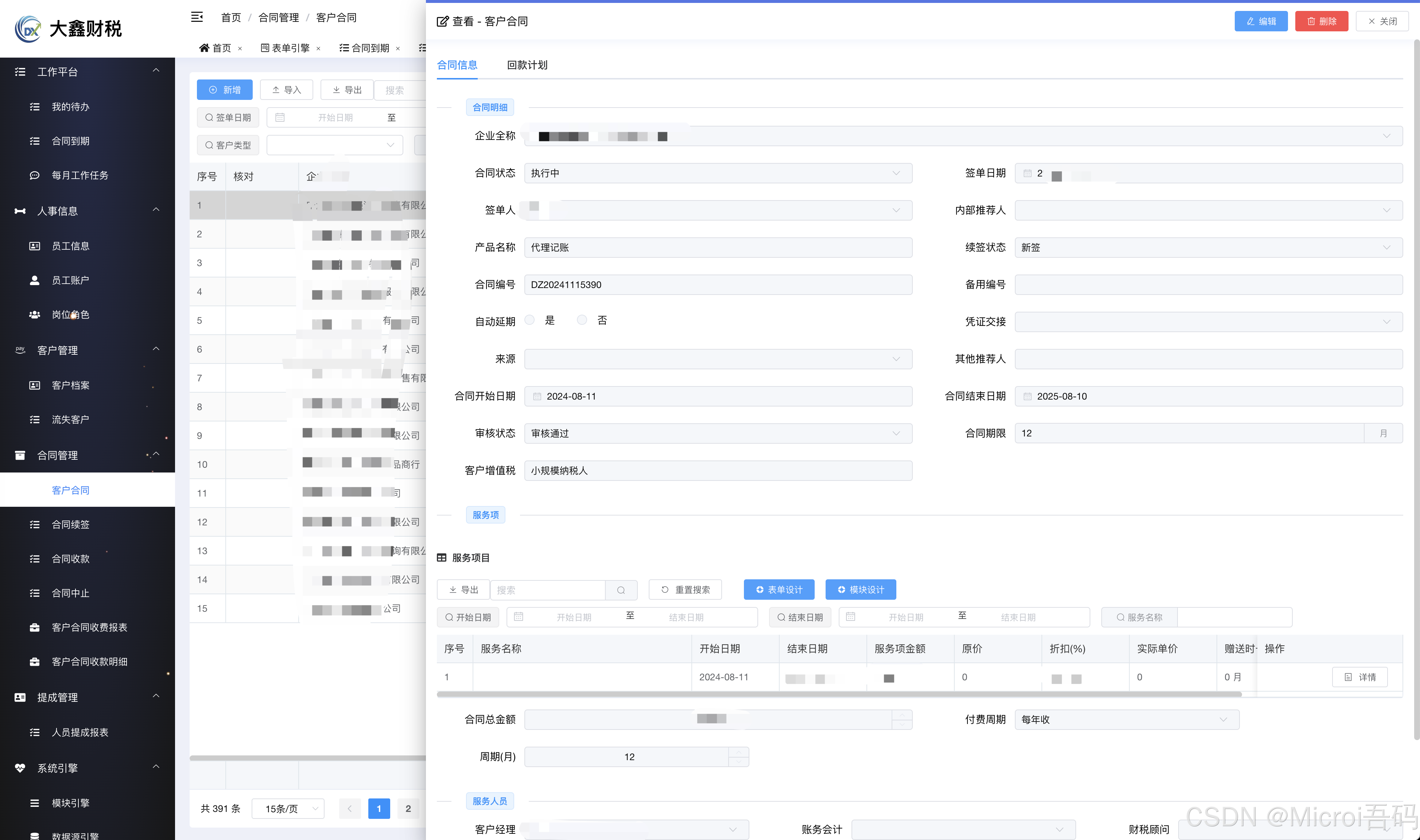Open the 合同状态 dropdown showing 执行中
This screenshot has width=1420, height=840.
pyautogui.click(x=717, y=173)
